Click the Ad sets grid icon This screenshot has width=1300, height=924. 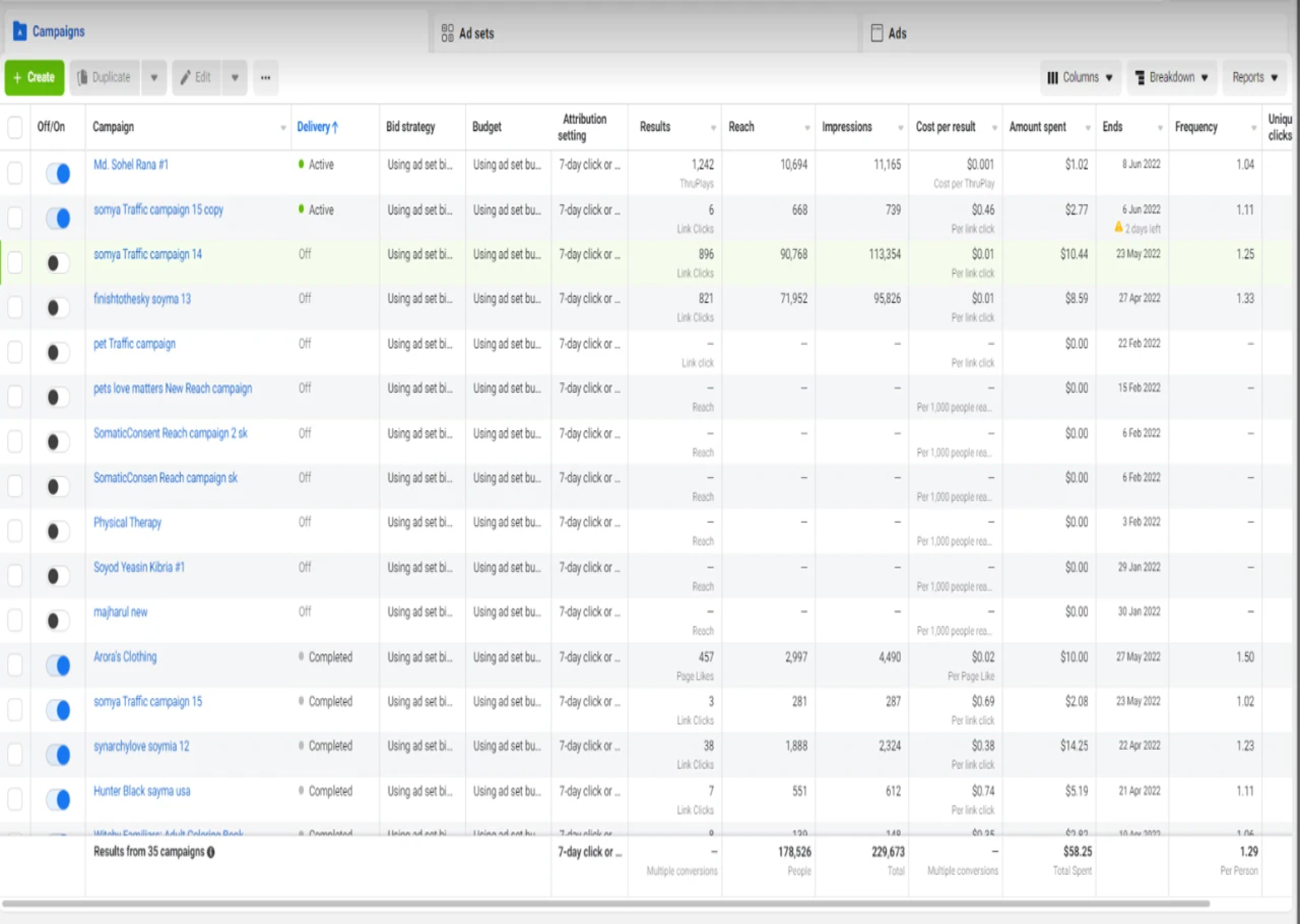coord(447,33)
